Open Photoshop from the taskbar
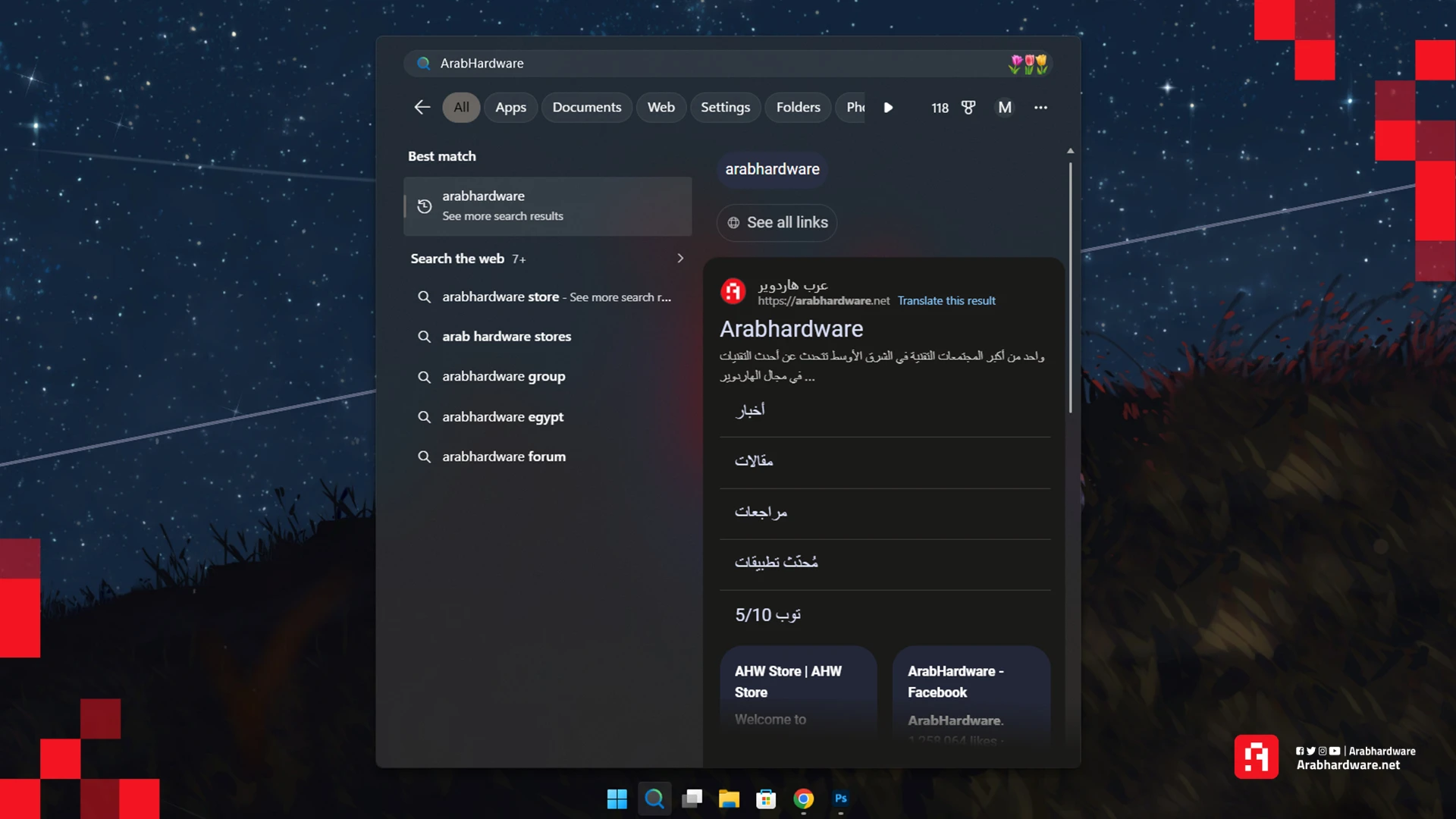 [841, 799]
